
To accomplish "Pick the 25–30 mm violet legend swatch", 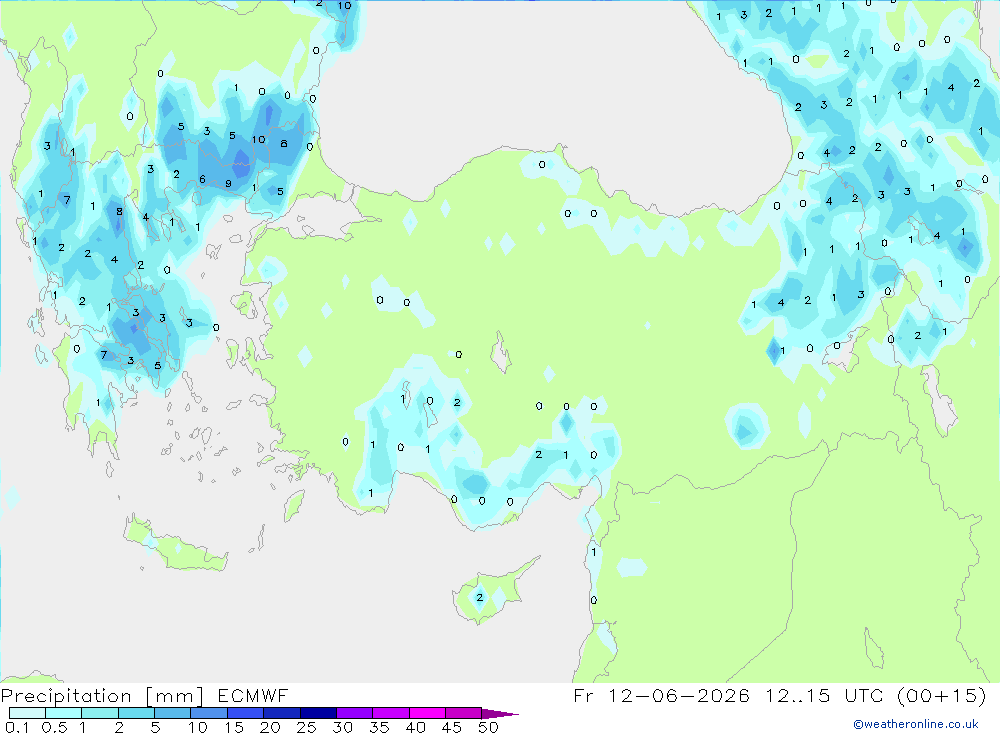I will click(319, 713).
